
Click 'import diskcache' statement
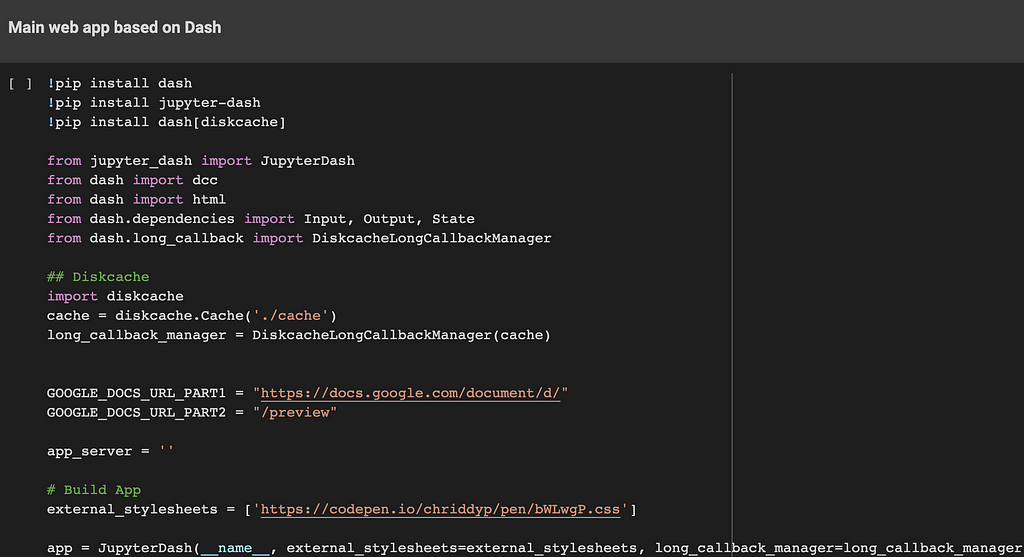[115, 296]
